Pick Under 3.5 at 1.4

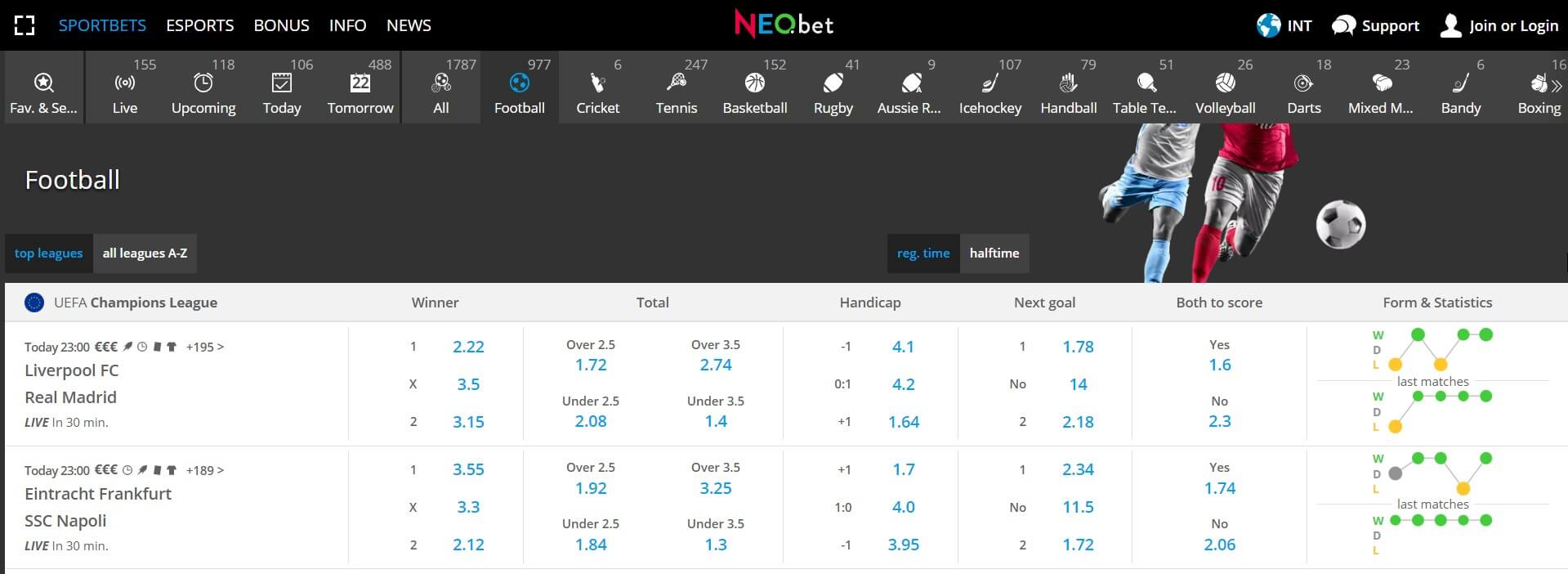tap(716, 421)
